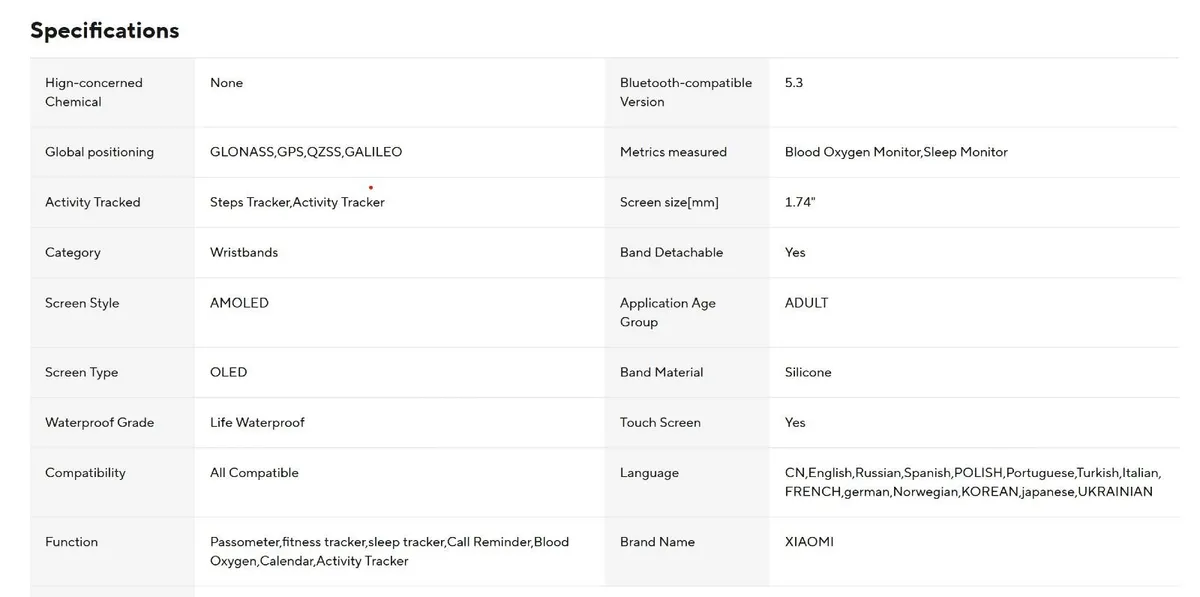
Task: Click the Activity Tracked label
Action: click(93, 202)
